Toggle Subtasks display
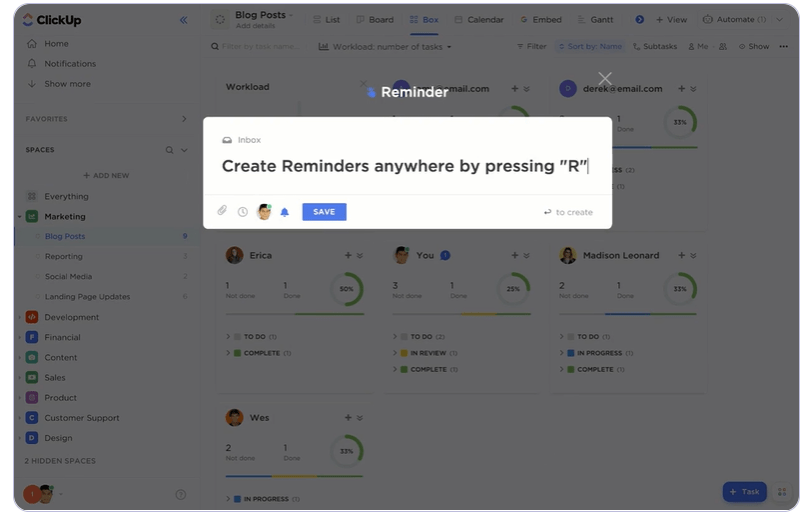The width and height of the screenshot is (810, 517). tap(655, 46)
